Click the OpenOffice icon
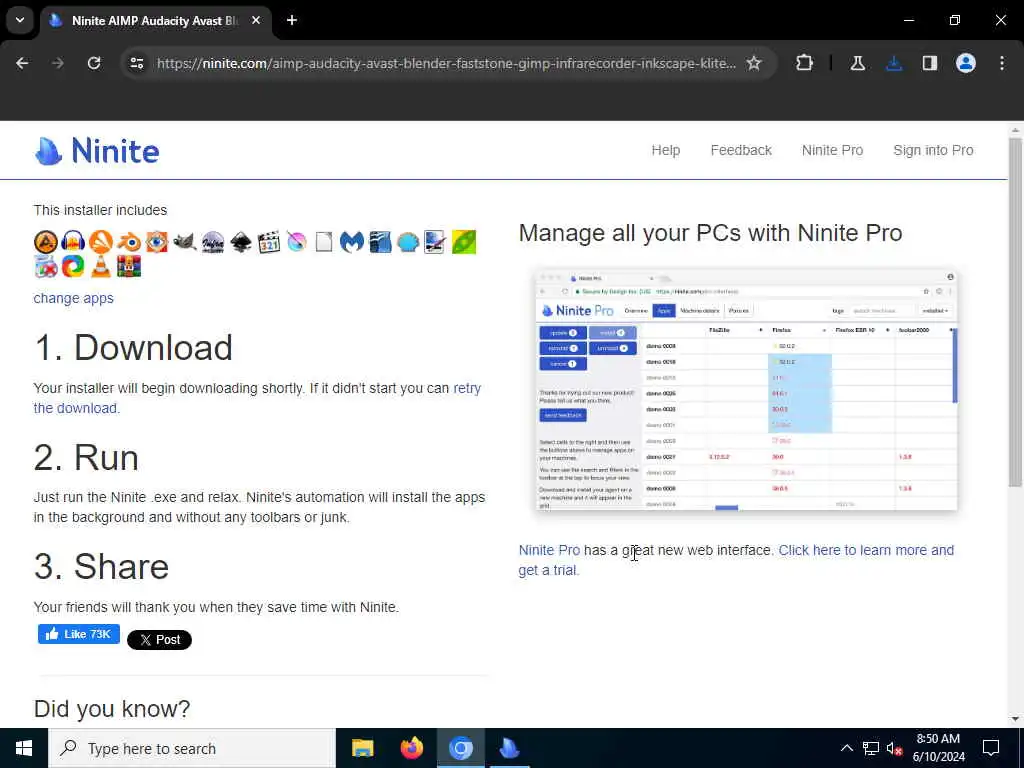 (380, 242)
